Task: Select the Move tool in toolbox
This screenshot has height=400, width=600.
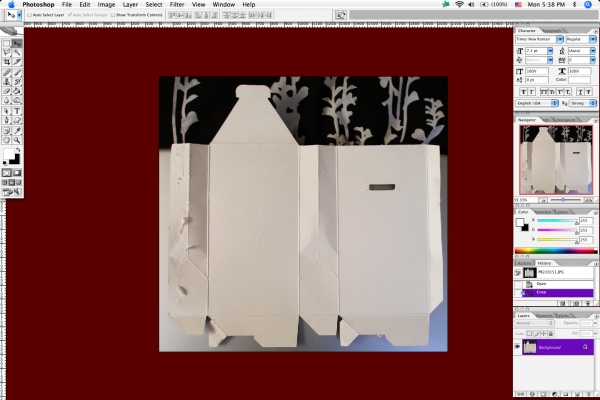Action: click(17, 44)
